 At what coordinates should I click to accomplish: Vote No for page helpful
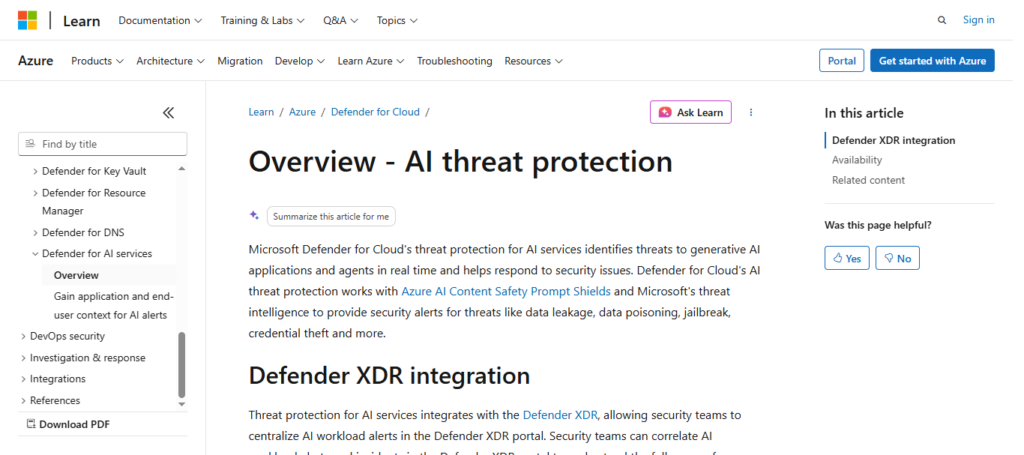pyautogui.click(x=897, y=259)
